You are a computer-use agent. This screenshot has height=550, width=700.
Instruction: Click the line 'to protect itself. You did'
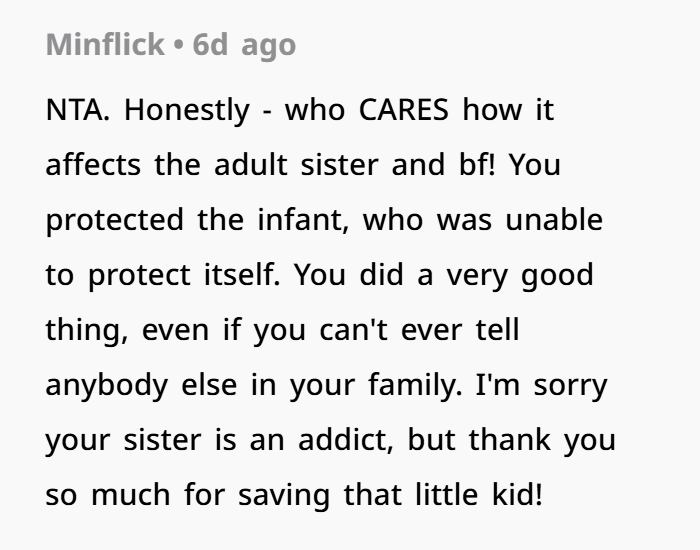coord(300,275)
